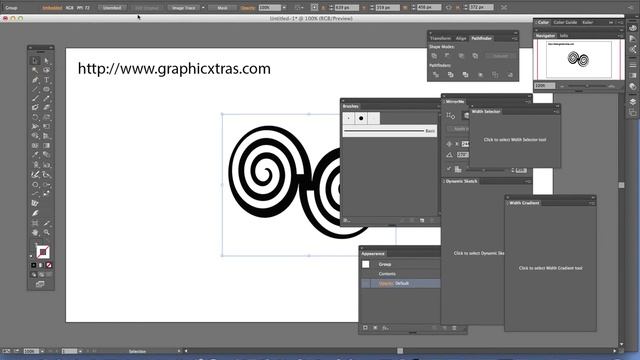This screenshot has height=360, width=640.
Task: Click the Mask button
Action: click(222, 8)
